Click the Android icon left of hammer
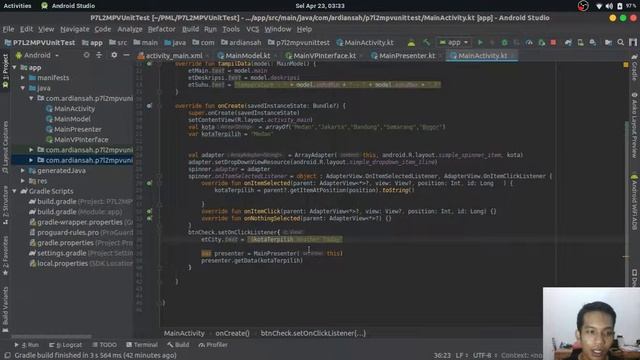This screenshot has height=360, width=640. tap(411, 42)
